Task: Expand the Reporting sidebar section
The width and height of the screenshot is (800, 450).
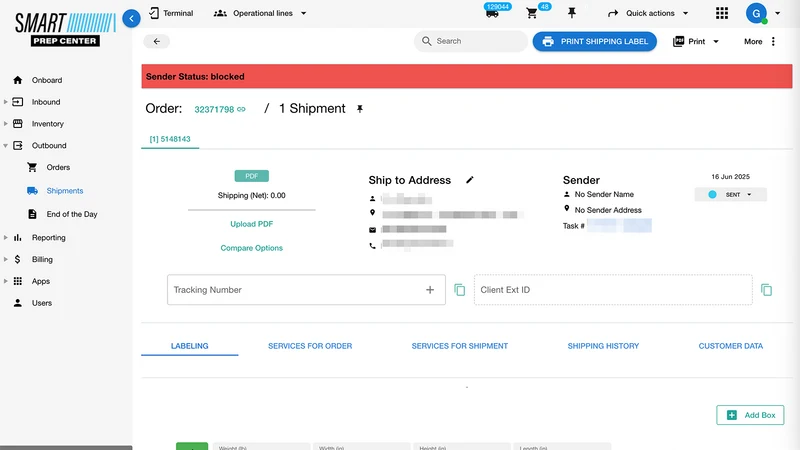Action: (6, 238)
